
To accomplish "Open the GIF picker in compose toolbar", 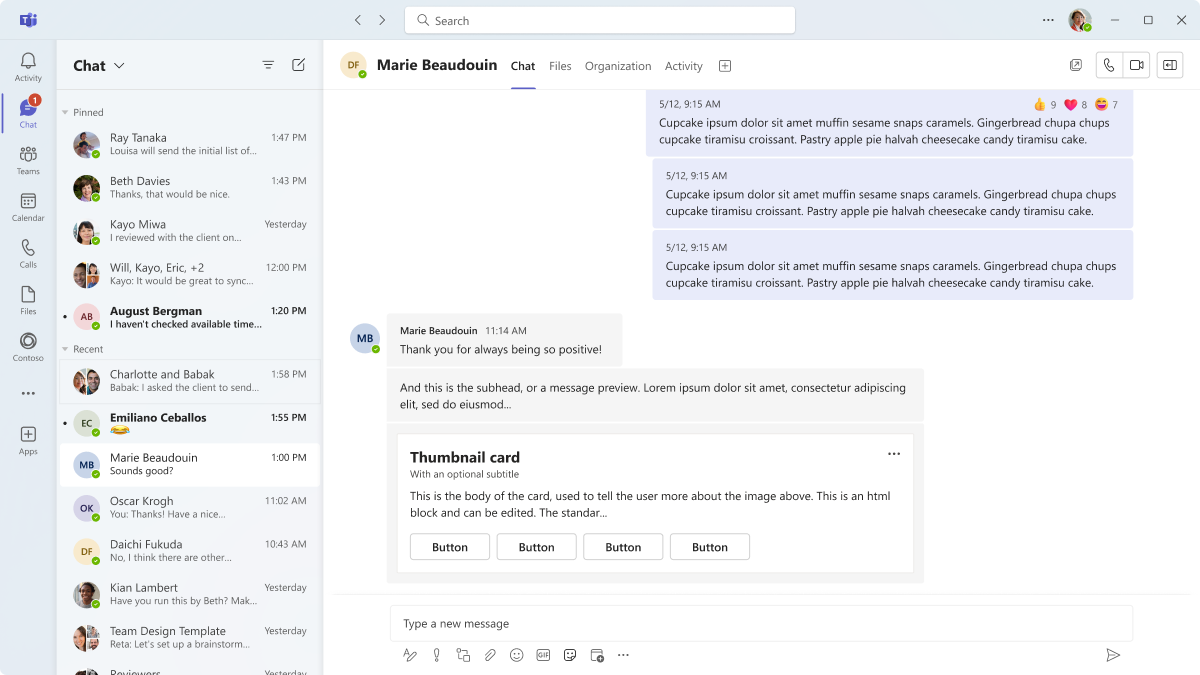I will click(x=543, y=655).
